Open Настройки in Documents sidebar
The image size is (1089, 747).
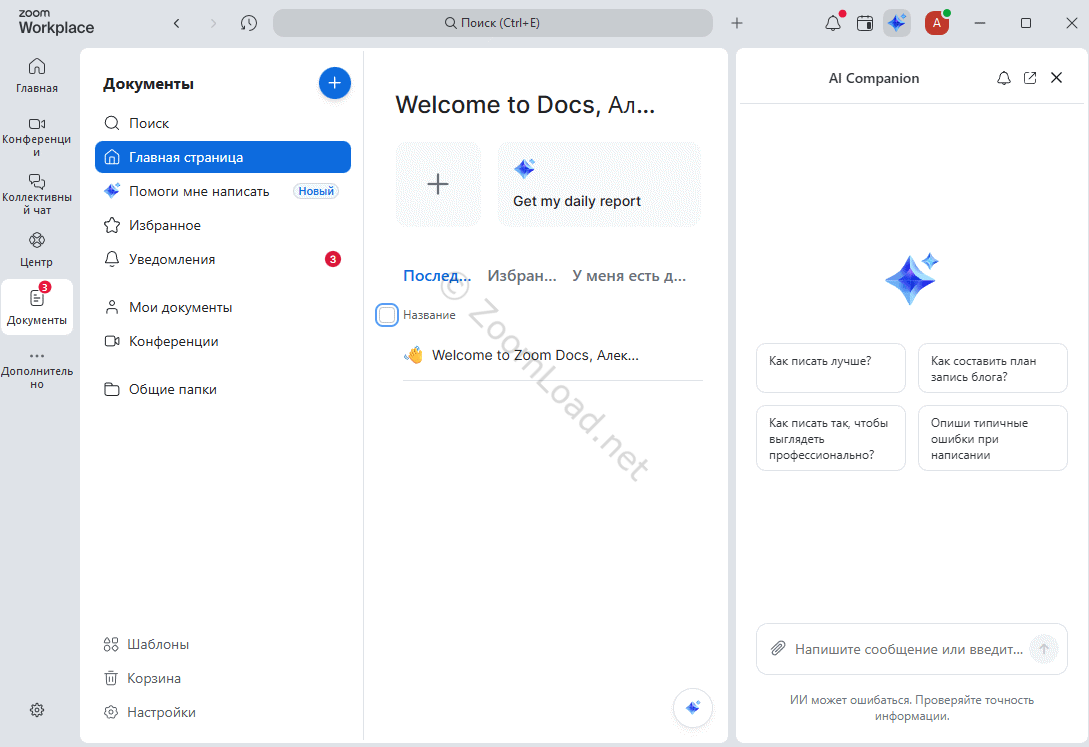tap(150, 712)
